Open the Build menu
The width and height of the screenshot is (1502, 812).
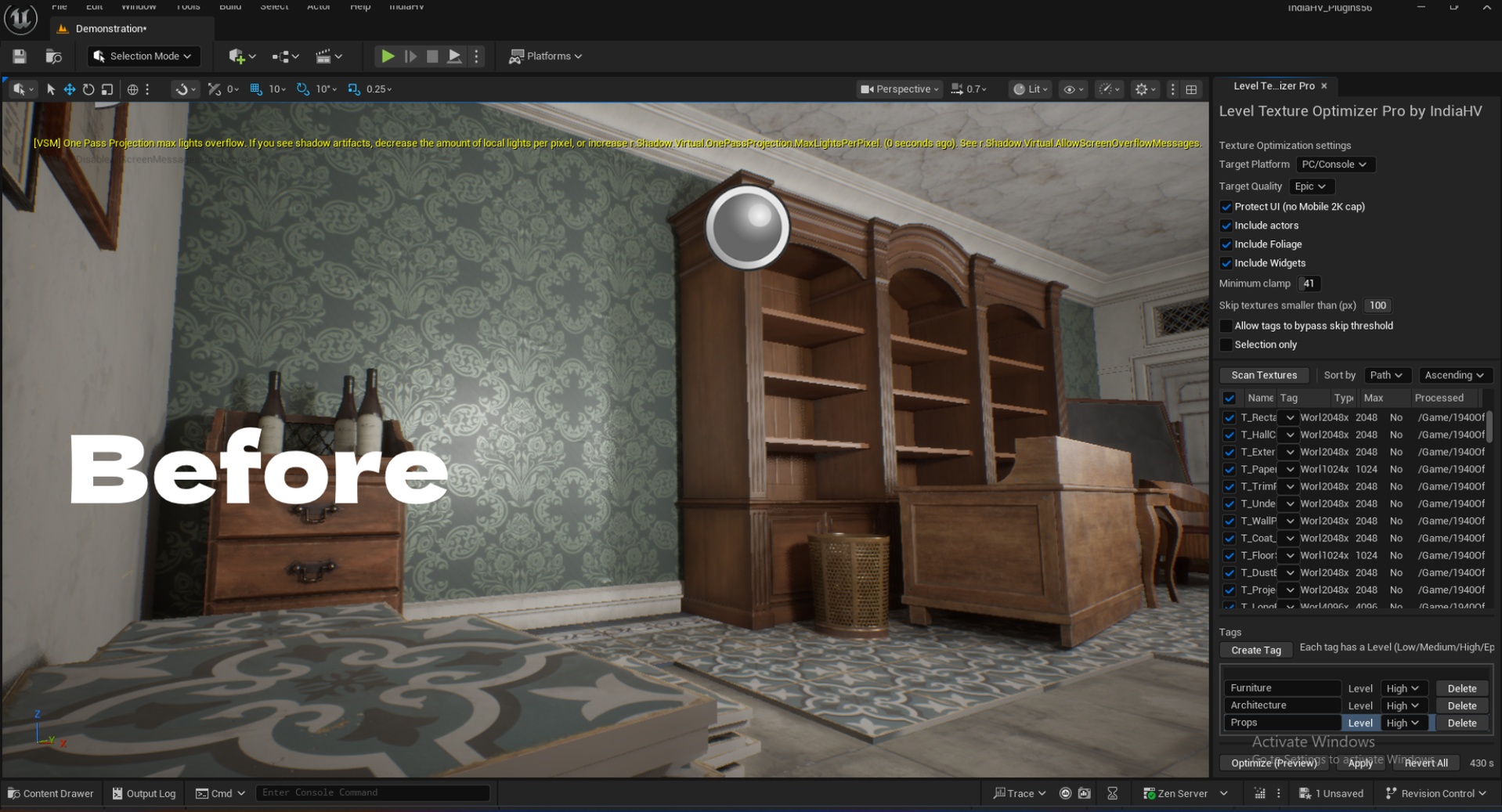point(230,6)
